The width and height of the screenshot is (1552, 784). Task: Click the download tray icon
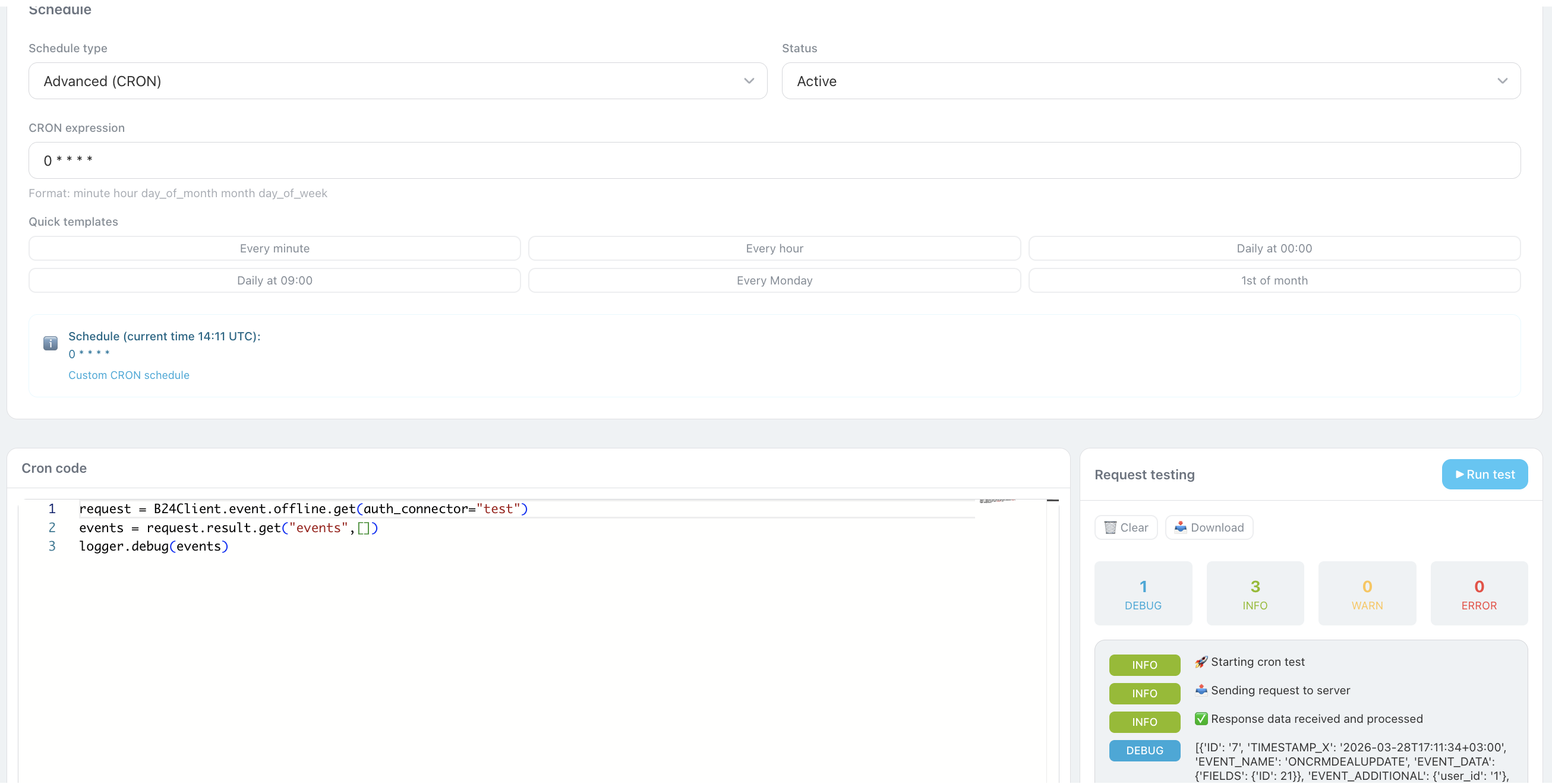coord(1179,527)
